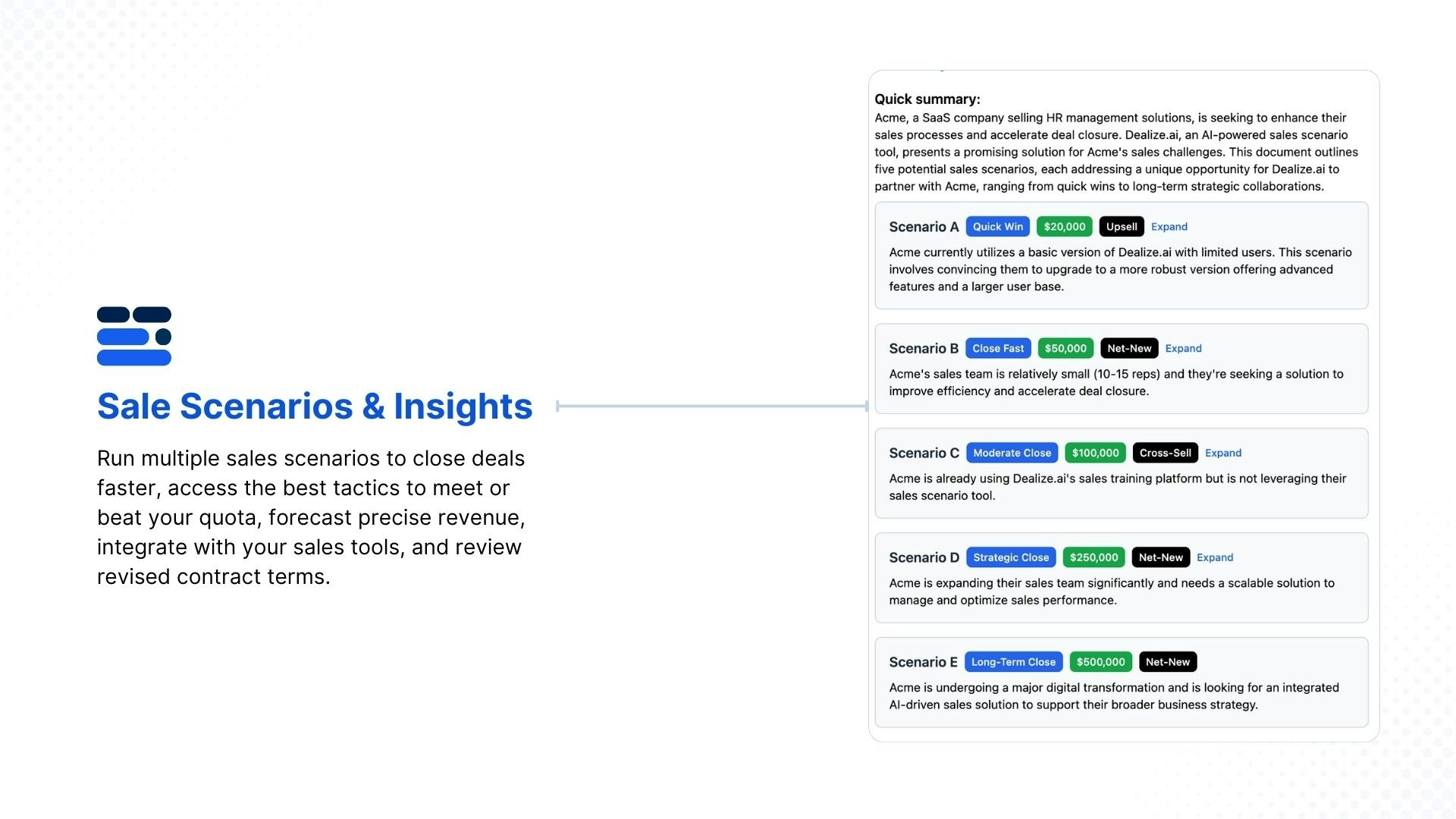Click the Sale Scenarios & Insights heading

point(315,406)
